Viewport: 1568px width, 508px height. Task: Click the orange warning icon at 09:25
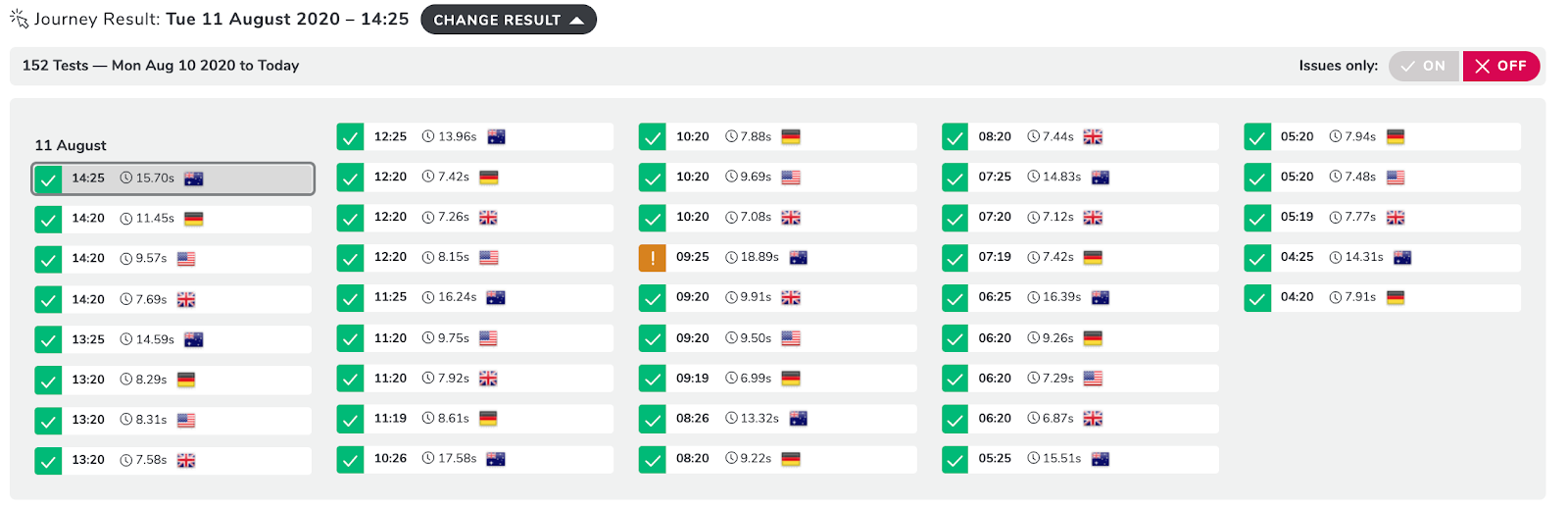652,258
